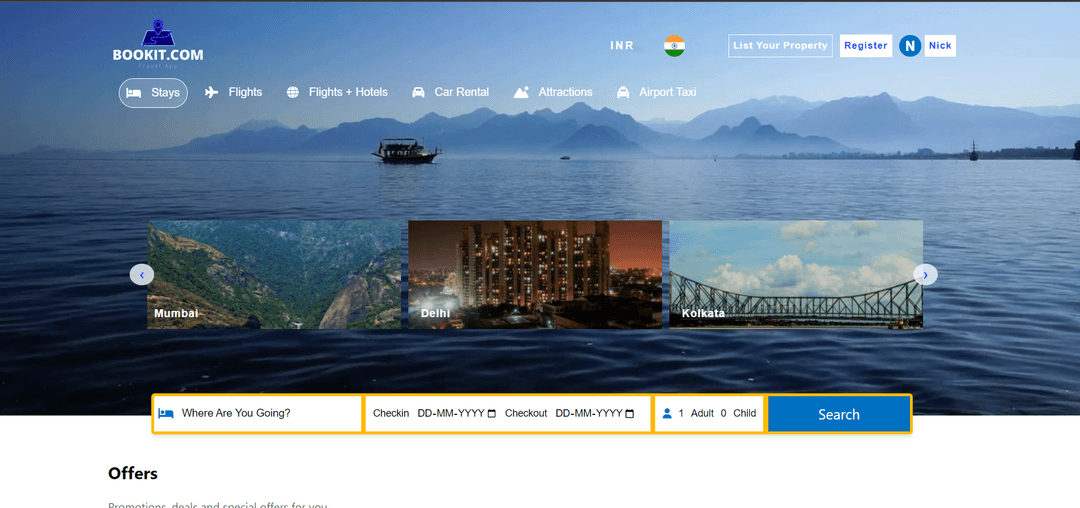Click the India flag icon
Image resolution: width=1080 pixels, height=508 pixels.
(674, 46)
